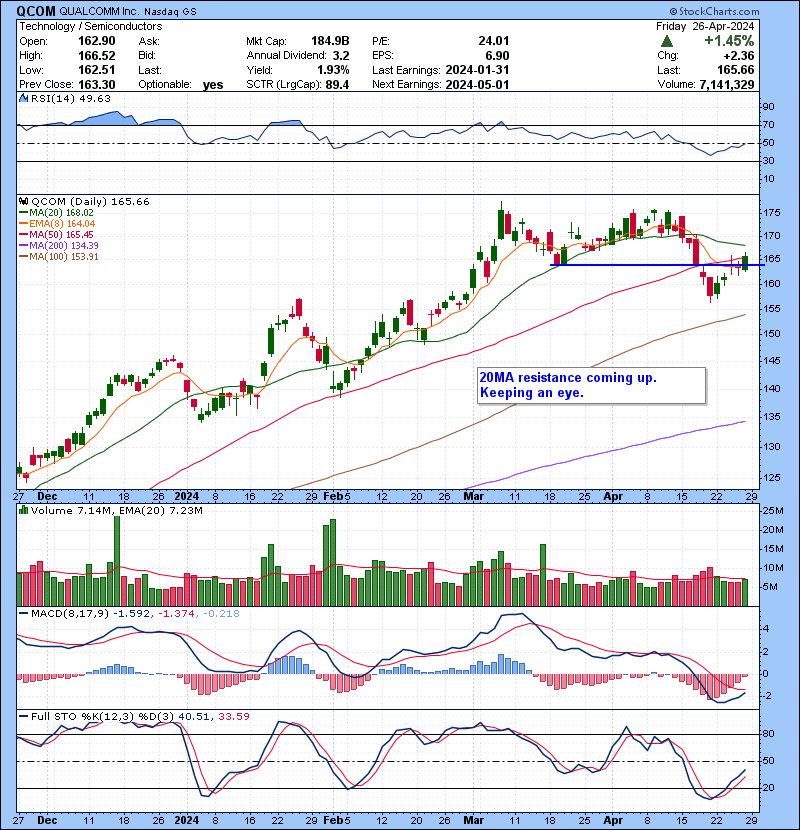The height and width of the screenshot is (830, 800).
Task: Click the QCOM (Daily) 165.66 chart label
Action: 90,202
